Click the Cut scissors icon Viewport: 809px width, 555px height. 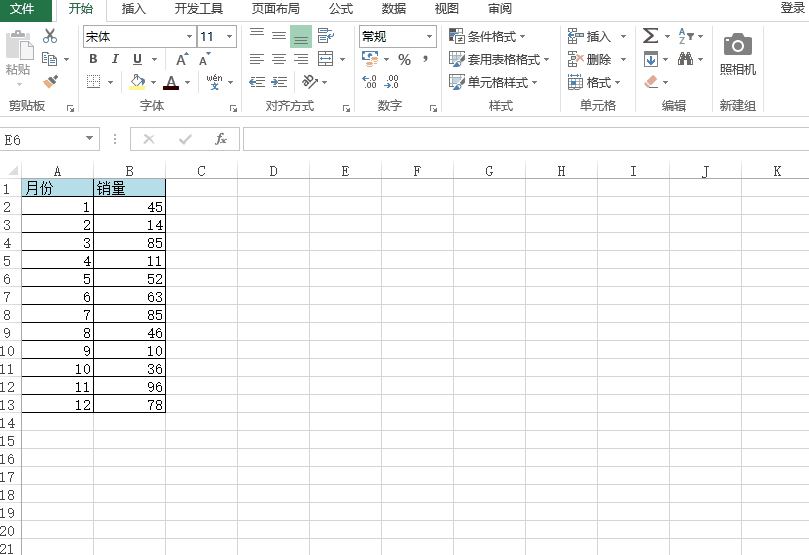50,36
